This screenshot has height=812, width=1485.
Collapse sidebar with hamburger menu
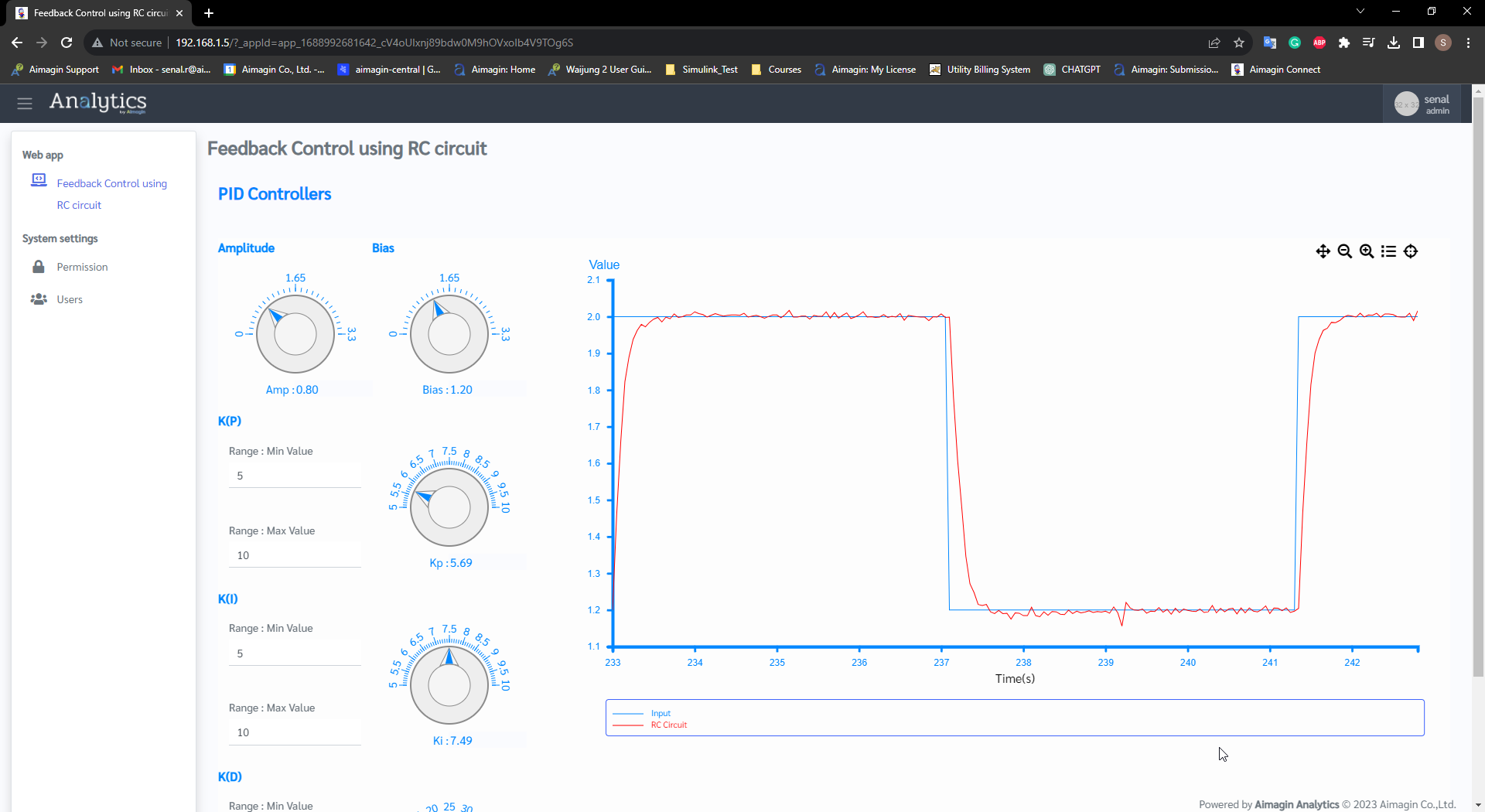coord(25,103)
